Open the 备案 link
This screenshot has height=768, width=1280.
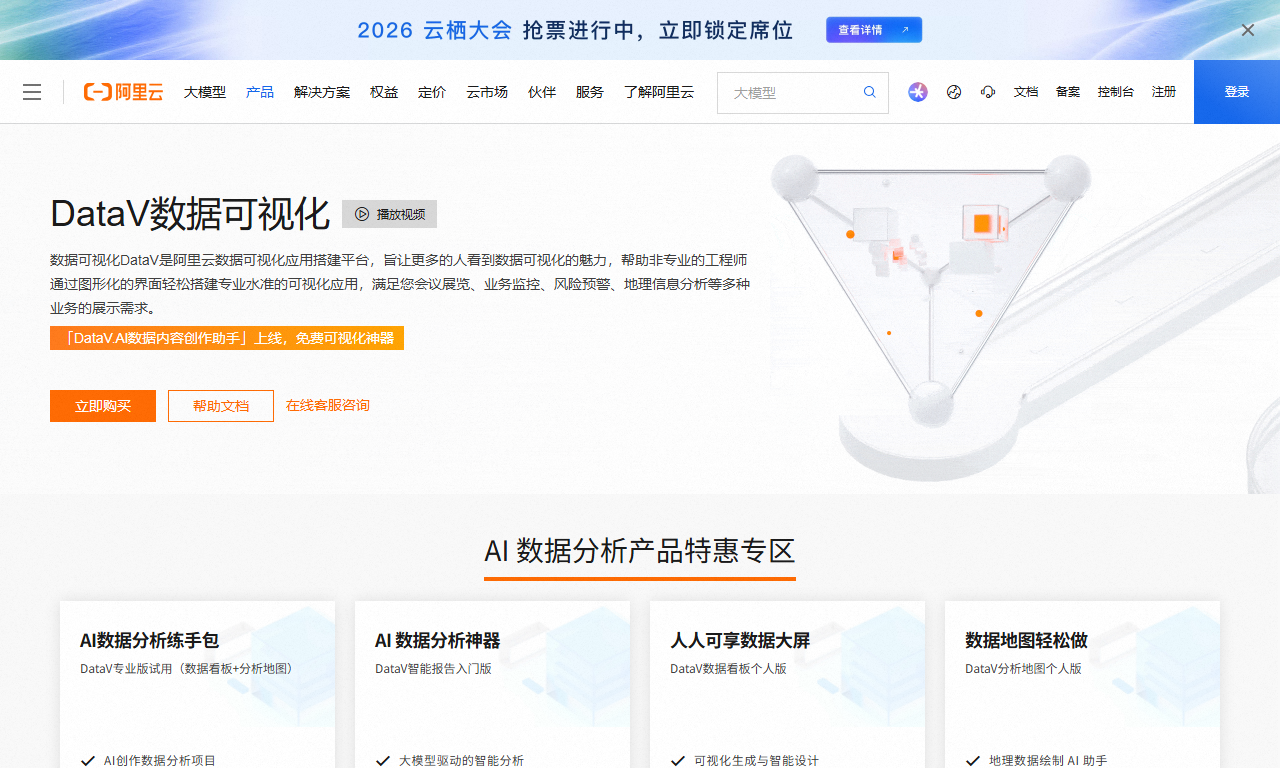[1068, 92]
